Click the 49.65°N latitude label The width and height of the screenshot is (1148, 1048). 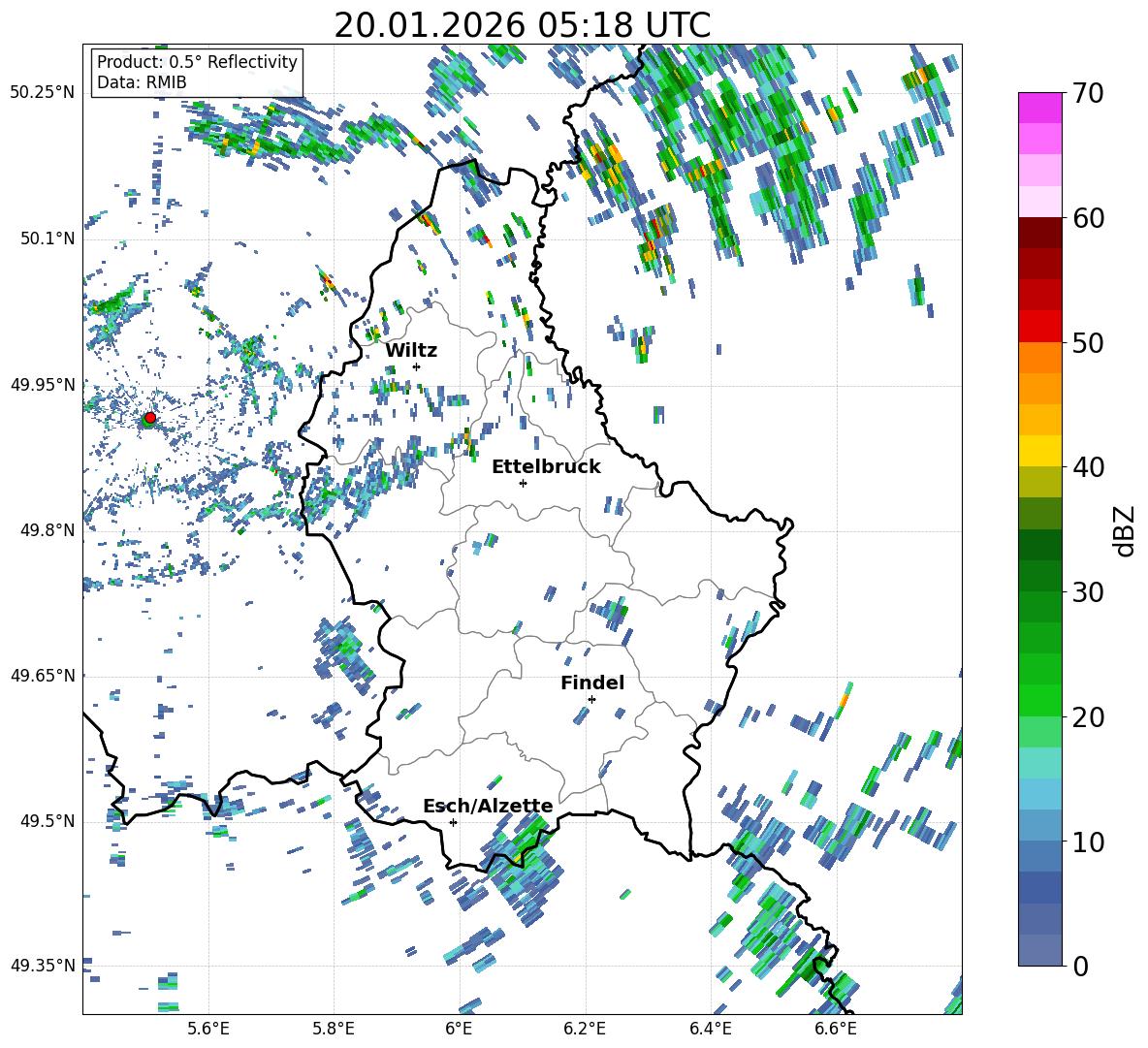43,675
